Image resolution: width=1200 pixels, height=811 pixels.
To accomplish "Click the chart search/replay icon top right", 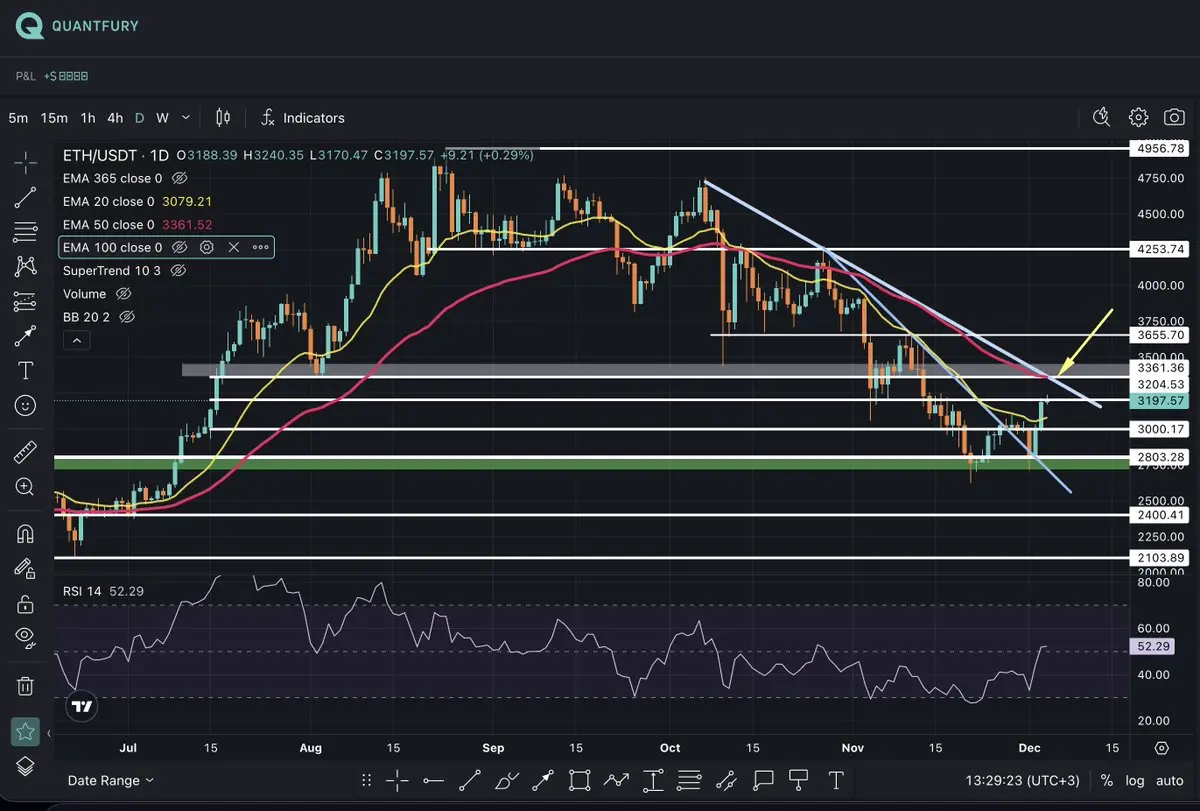I will coord(1102,118).
